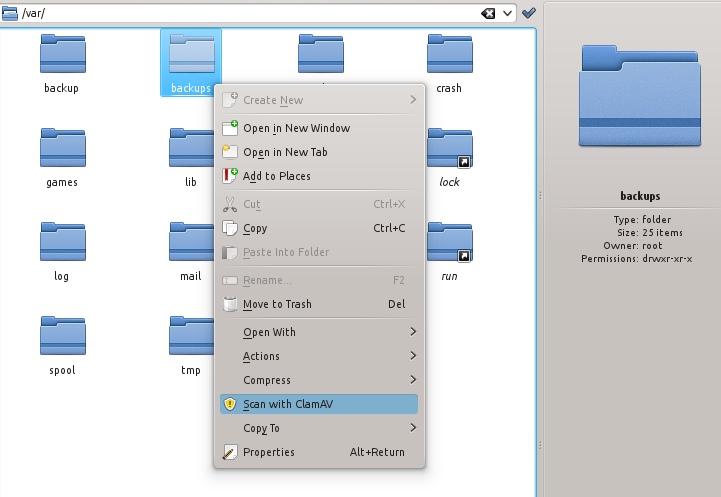Click the Move to Trash bin icon
Image resolution: width=721 pixels, height=497 pixels.
tap(230, 304)
